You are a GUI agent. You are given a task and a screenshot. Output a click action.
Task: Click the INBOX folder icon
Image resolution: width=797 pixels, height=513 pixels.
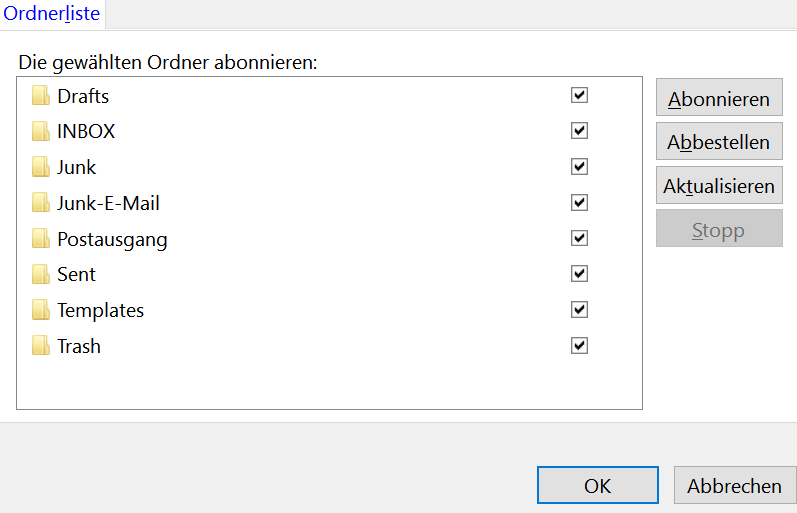click(x=40, y=131)
